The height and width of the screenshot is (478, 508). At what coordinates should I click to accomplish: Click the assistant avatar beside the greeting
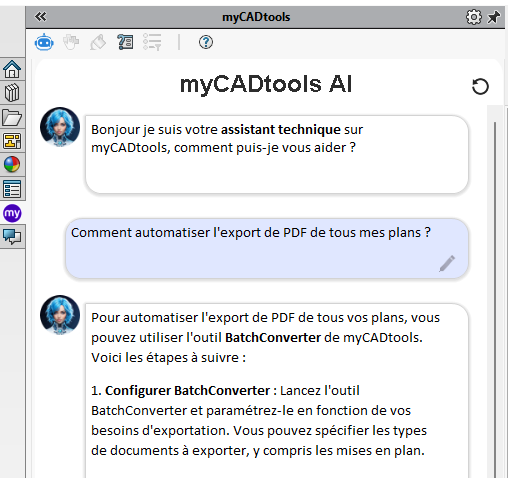pyautogui.click(x=60, y=127)
